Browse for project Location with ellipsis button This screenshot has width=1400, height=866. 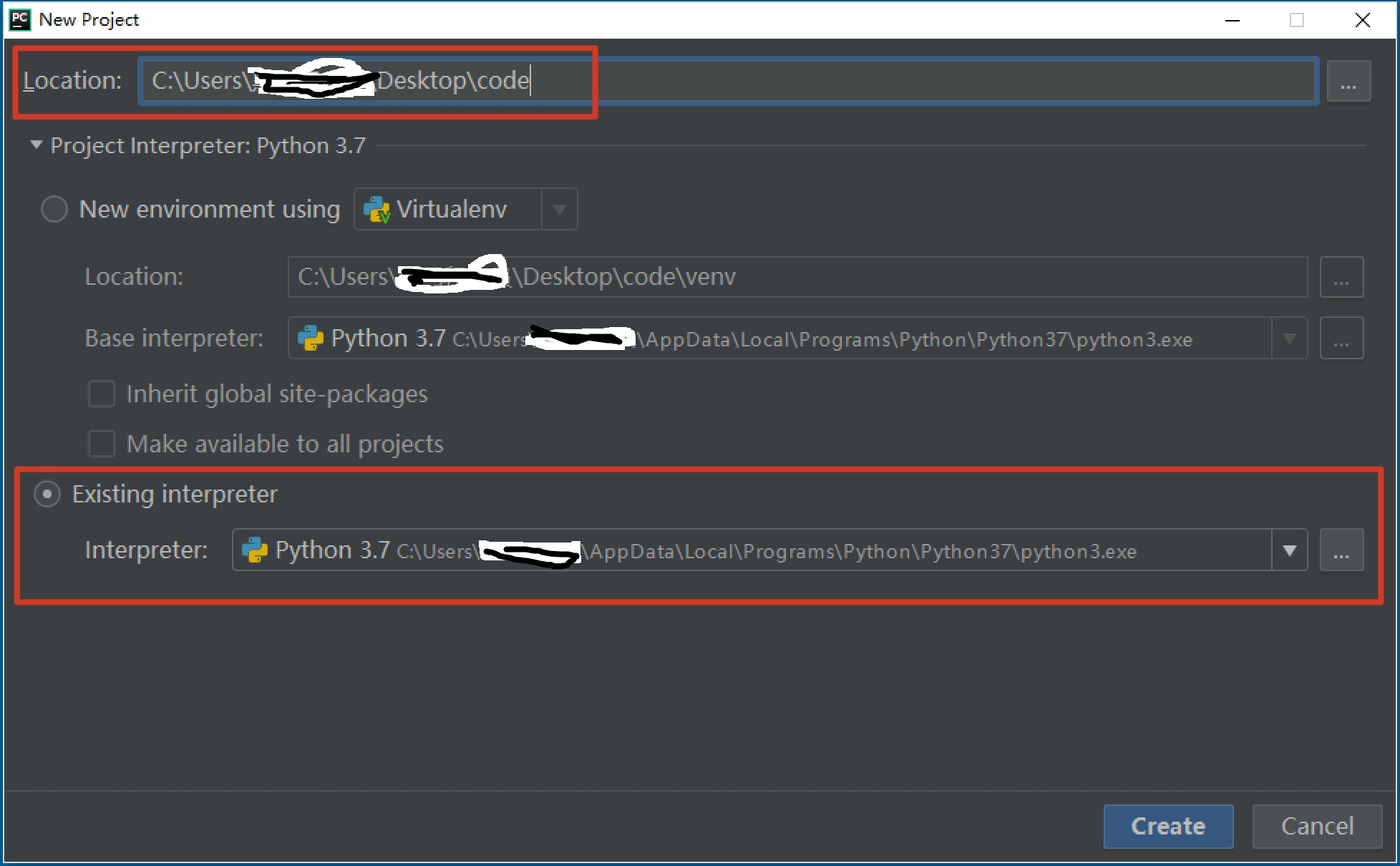tap(1348, 81)
